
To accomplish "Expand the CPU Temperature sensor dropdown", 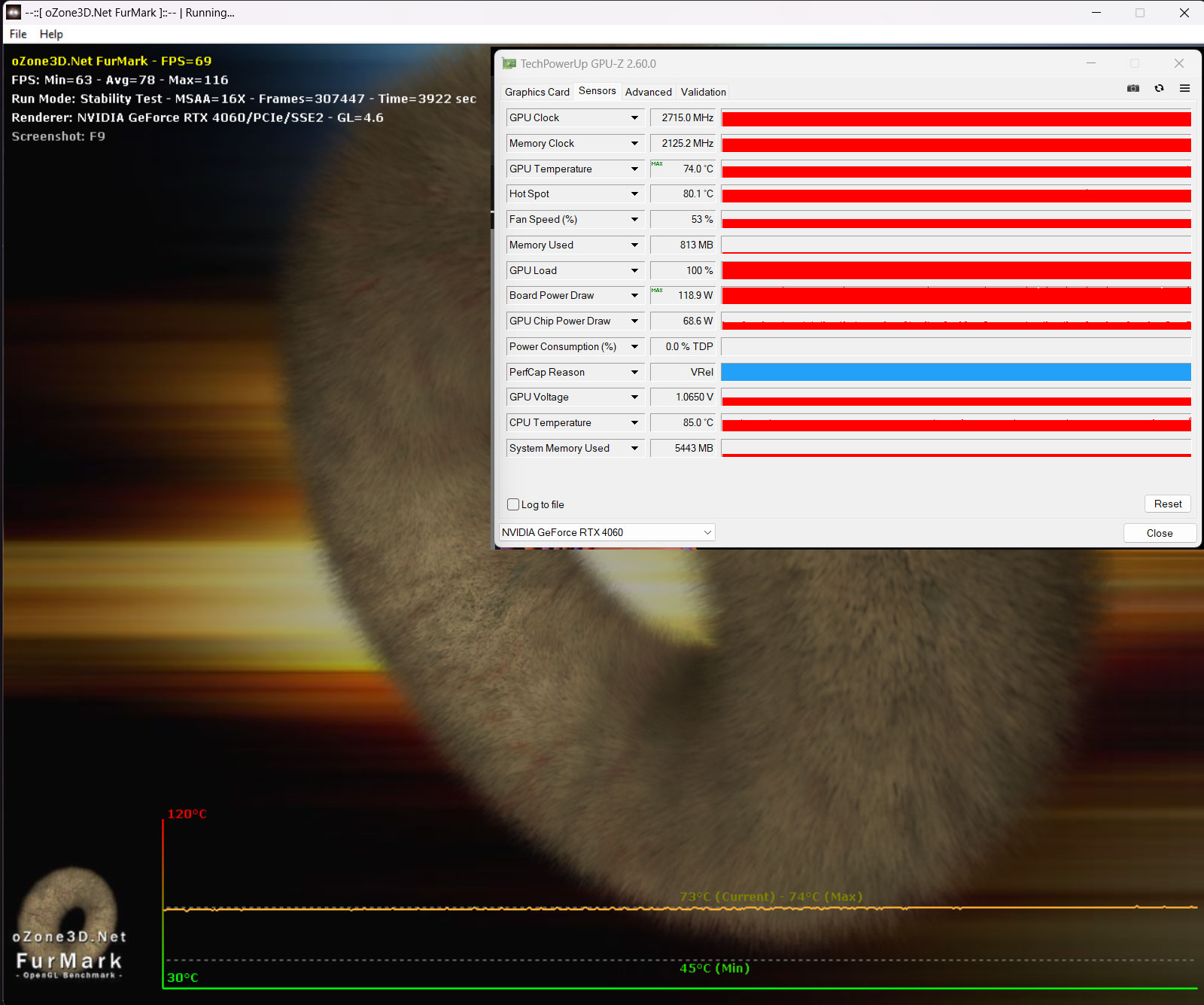I will tap(634, 423).
